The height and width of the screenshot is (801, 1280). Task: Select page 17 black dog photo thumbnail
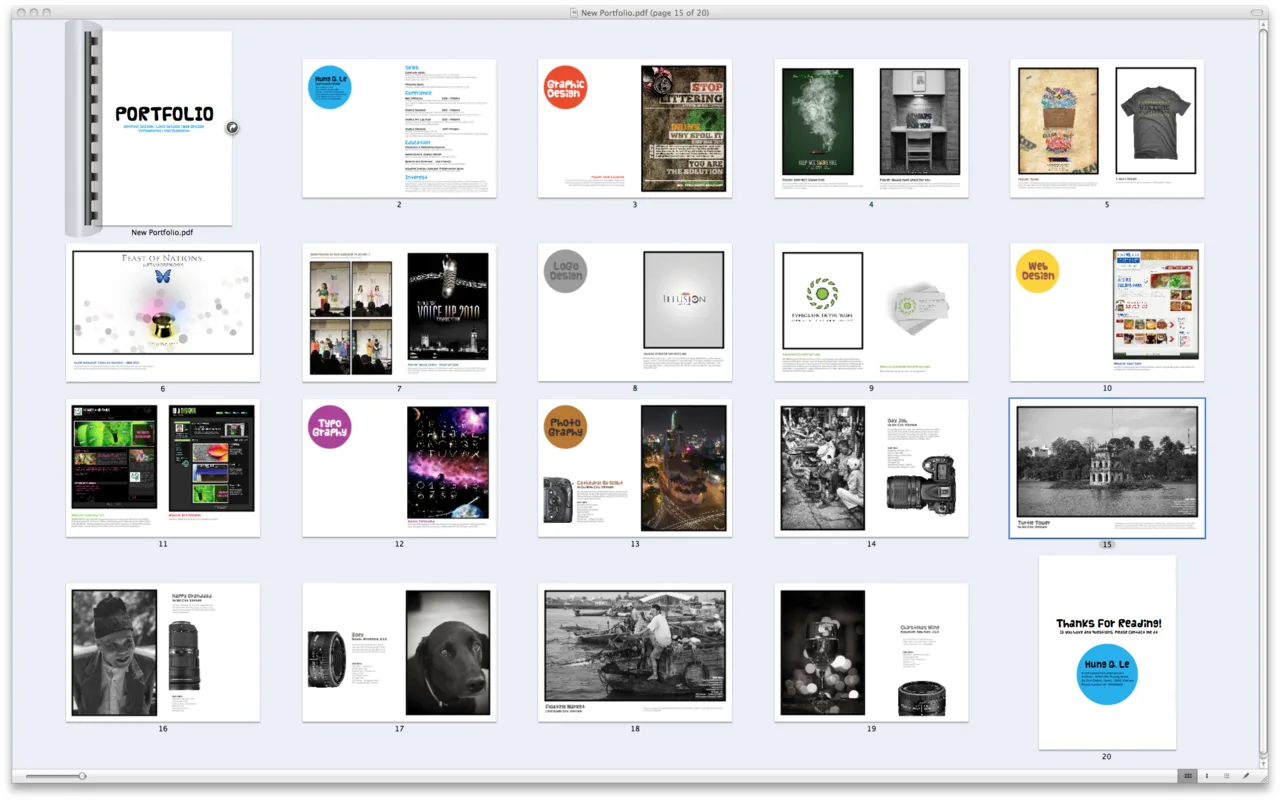[x=399, y=652]
